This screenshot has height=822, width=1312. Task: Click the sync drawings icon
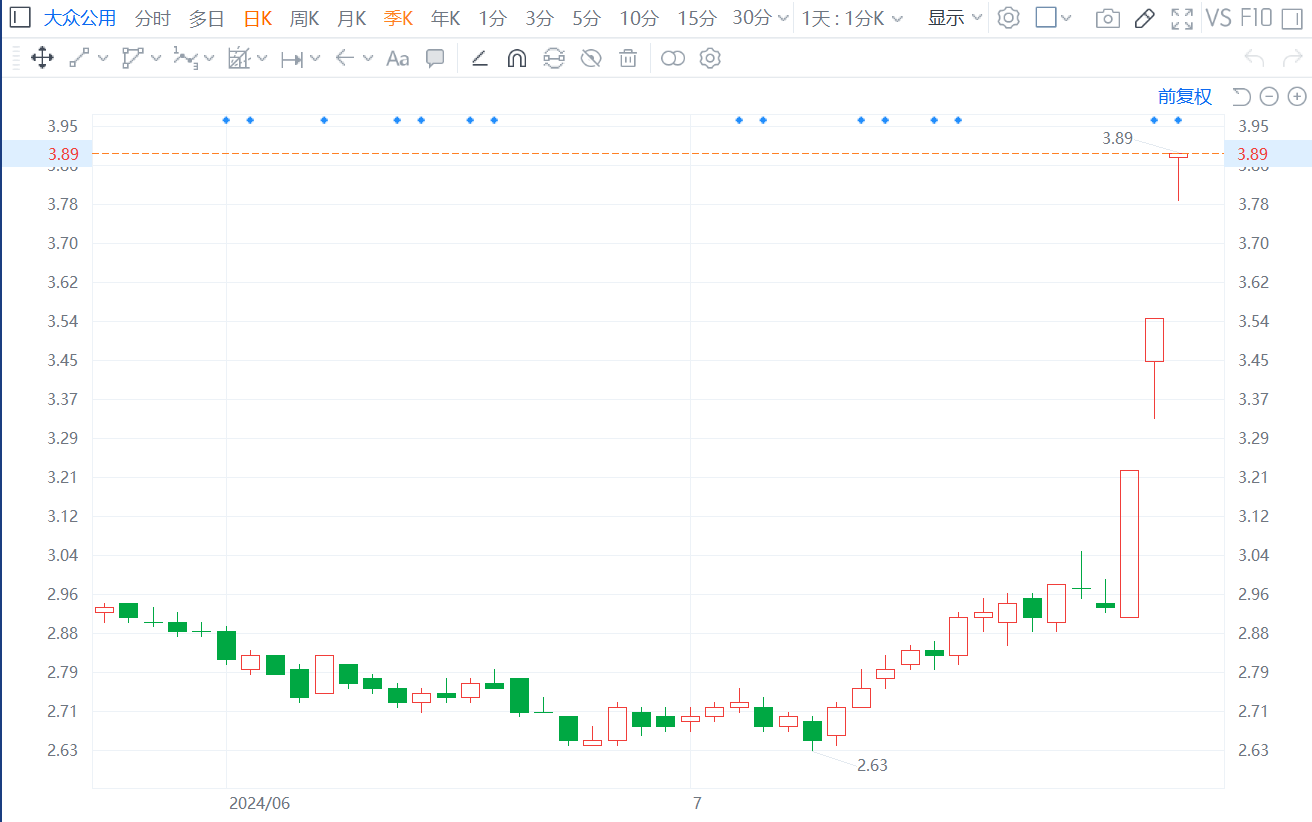[553, 58]
